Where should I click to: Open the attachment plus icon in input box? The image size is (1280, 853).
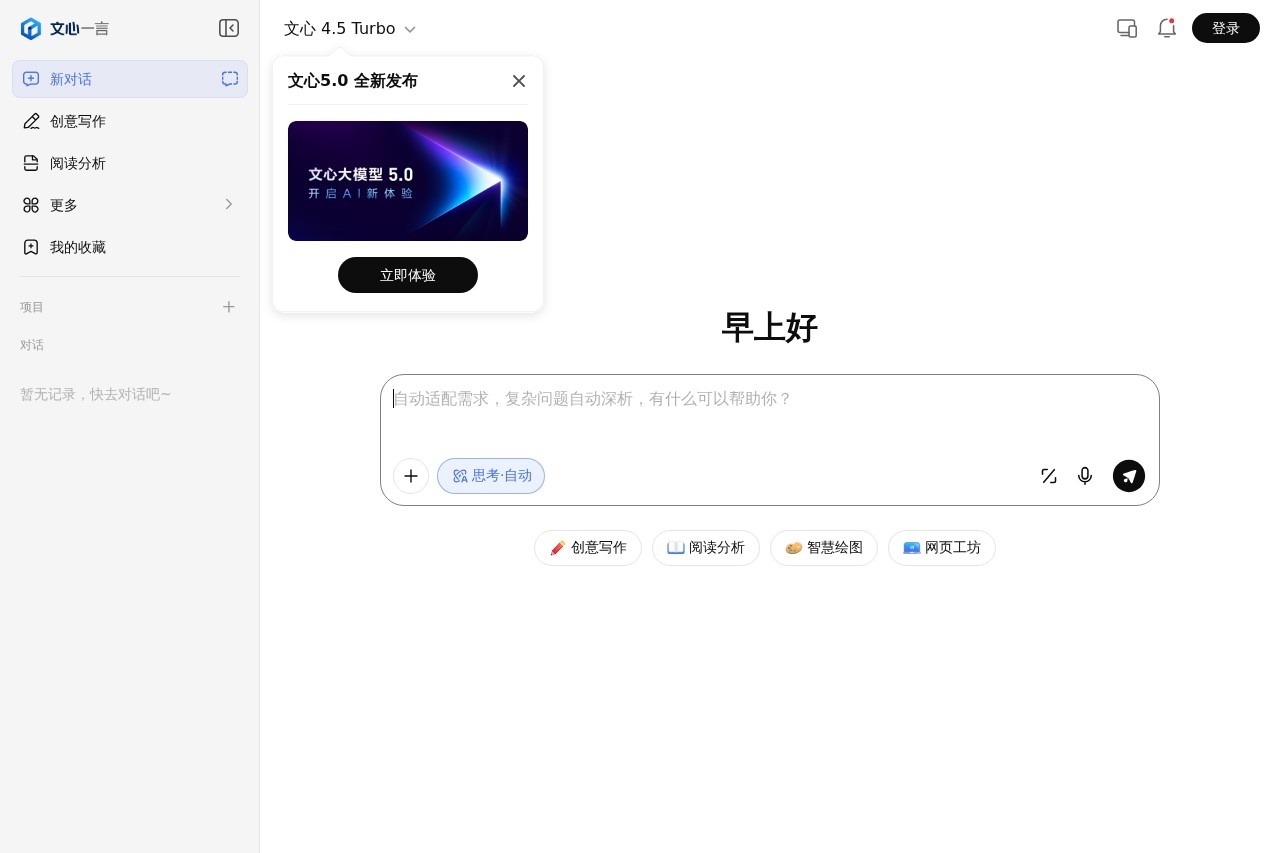coord(411,476)
